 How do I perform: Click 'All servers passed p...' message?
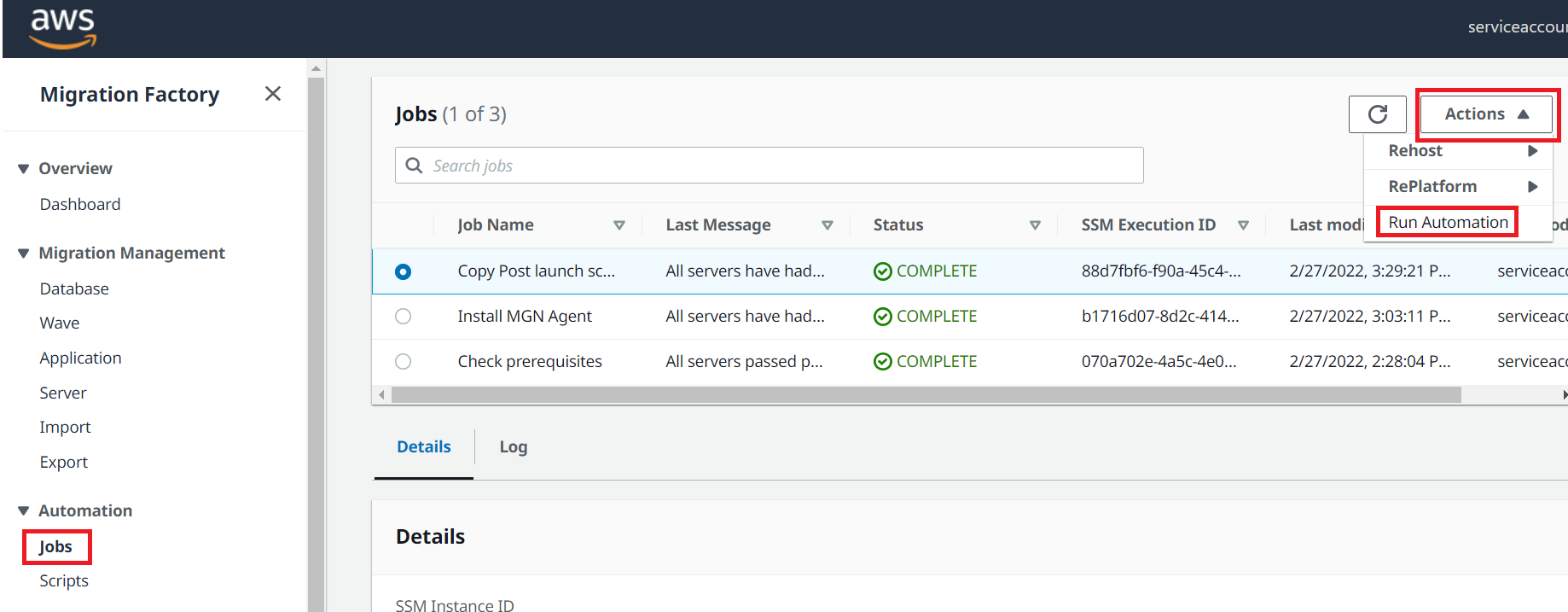point(744,362)
